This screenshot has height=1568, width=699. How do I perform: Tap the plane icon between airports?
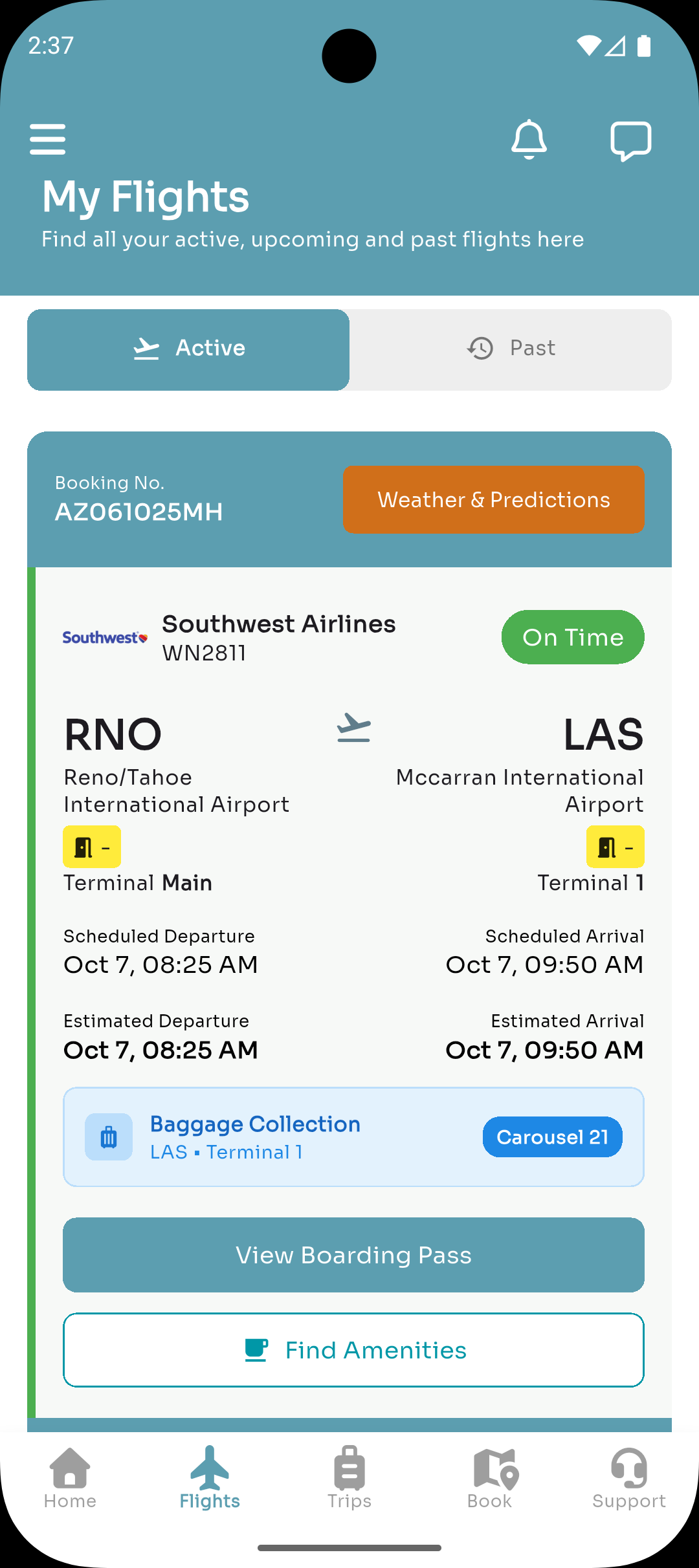(x=353, y=728)
